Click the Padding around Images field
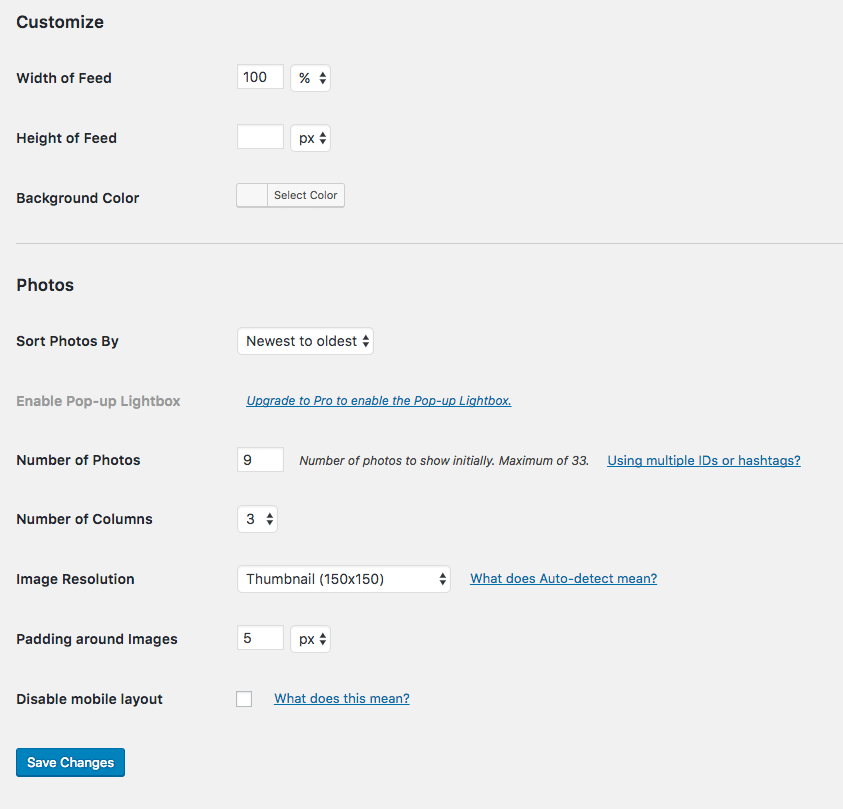The width and height of the screenshot is (843, 809). coord(260,638)
